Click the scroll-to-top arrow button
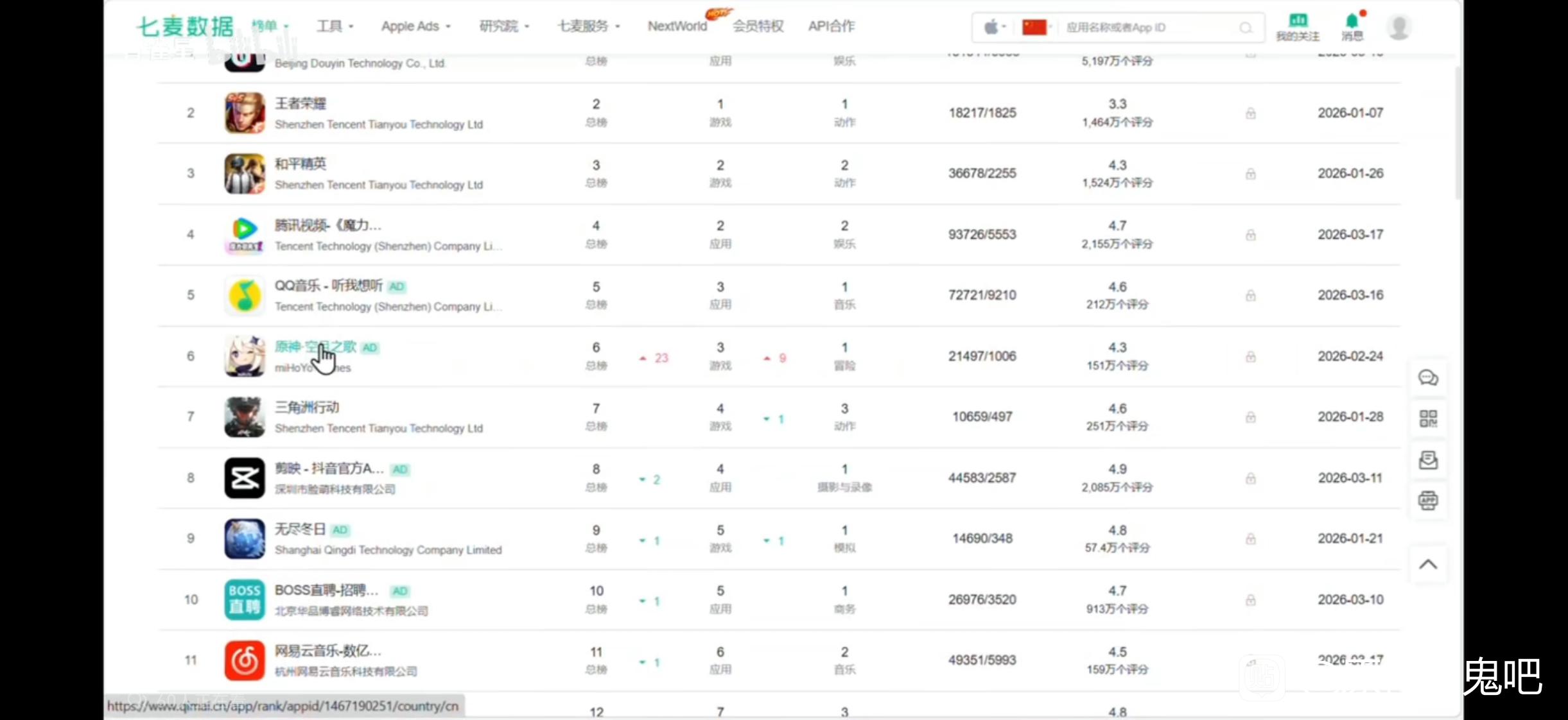 point(1428,565)
